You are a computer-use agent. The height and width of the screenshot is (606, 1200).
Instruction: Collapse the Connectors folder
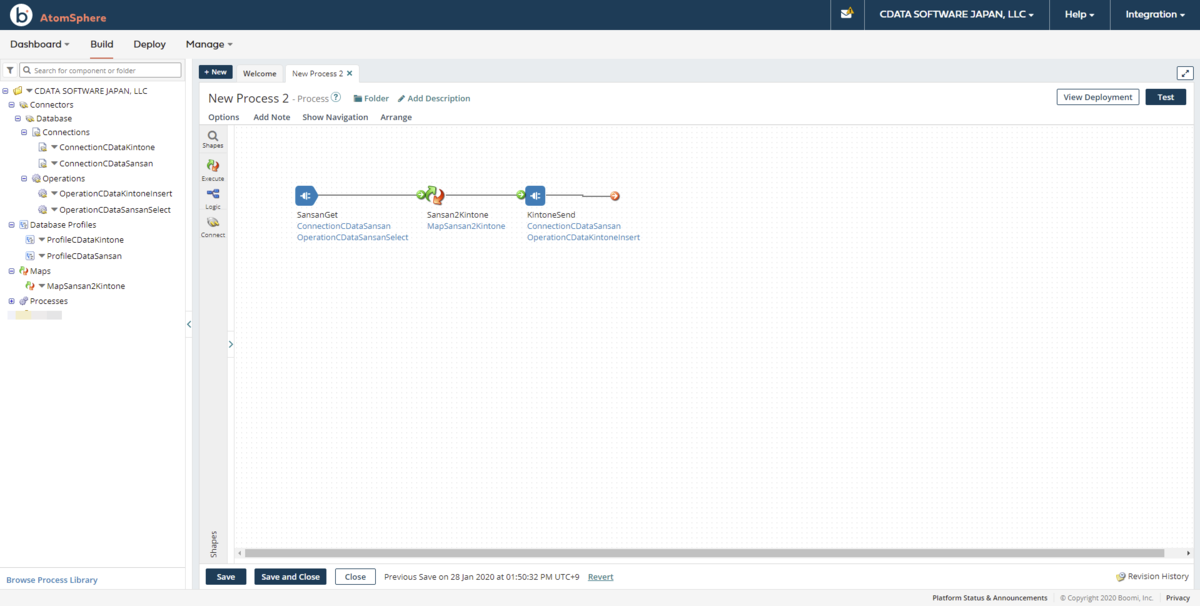11,104
